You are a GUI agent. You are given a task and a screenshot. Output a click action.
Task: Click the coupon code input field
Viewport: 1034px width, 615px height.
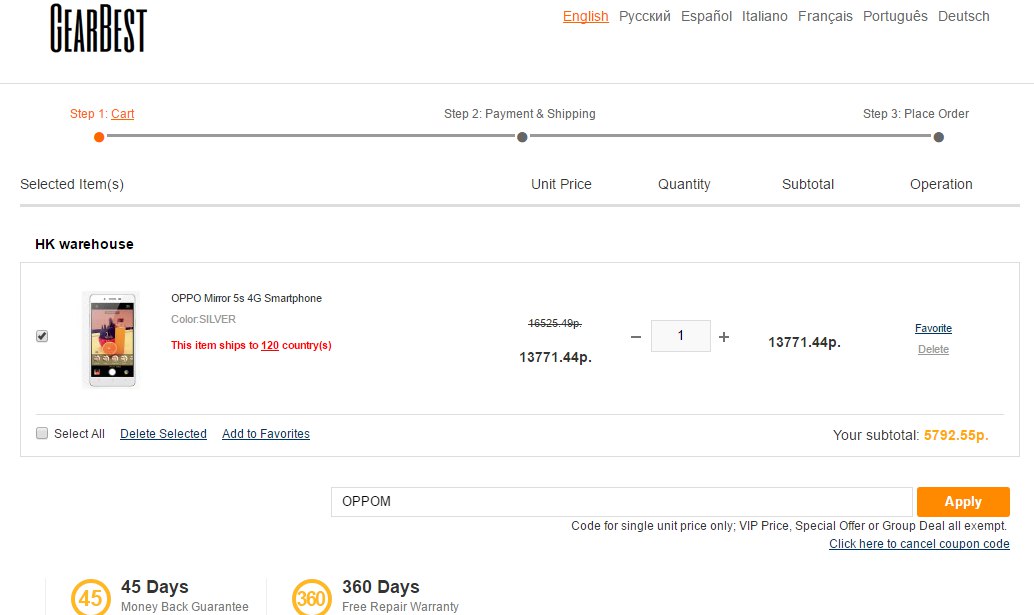pyautogui.click(x=621, y=502)
